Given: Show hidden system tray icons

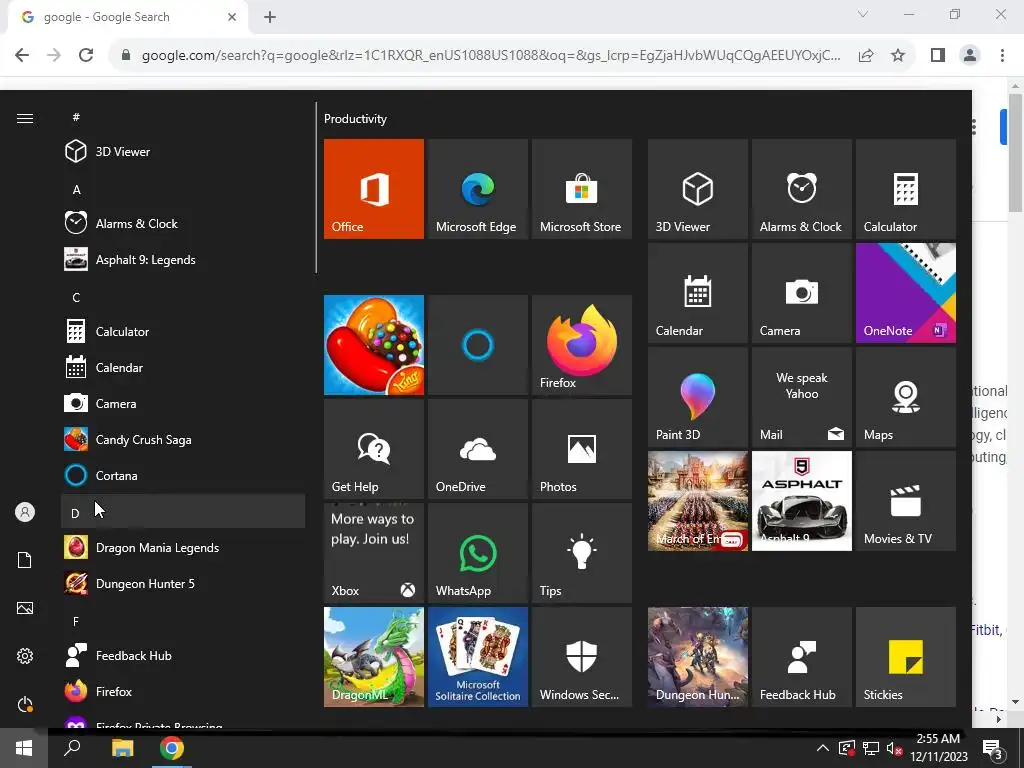Looking at the screenshot, I should (823, 748).
